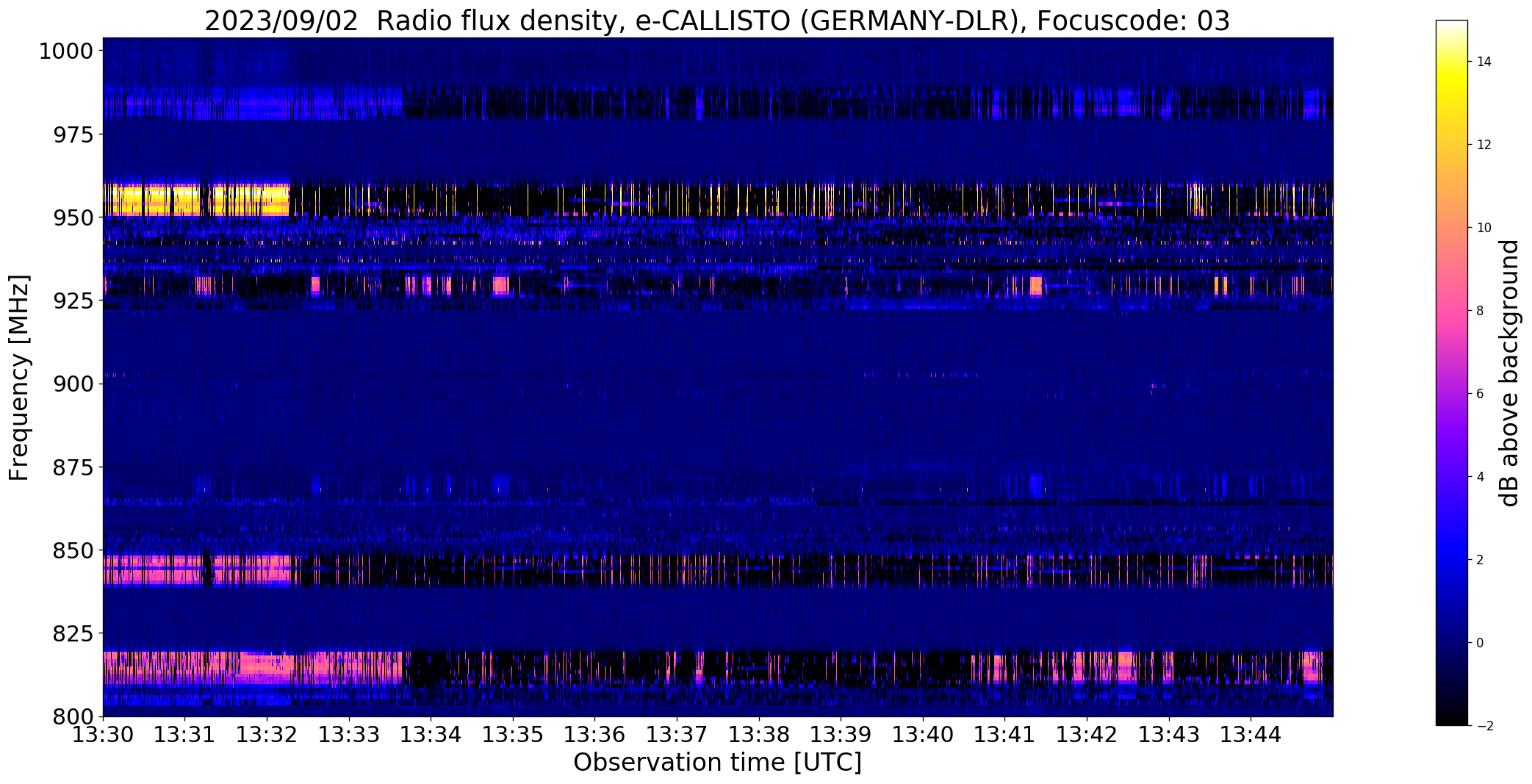Viewport: 1532px width, 784px height.
Task: Click the 13:35 time tick label
Action: (x=513, y=735)
